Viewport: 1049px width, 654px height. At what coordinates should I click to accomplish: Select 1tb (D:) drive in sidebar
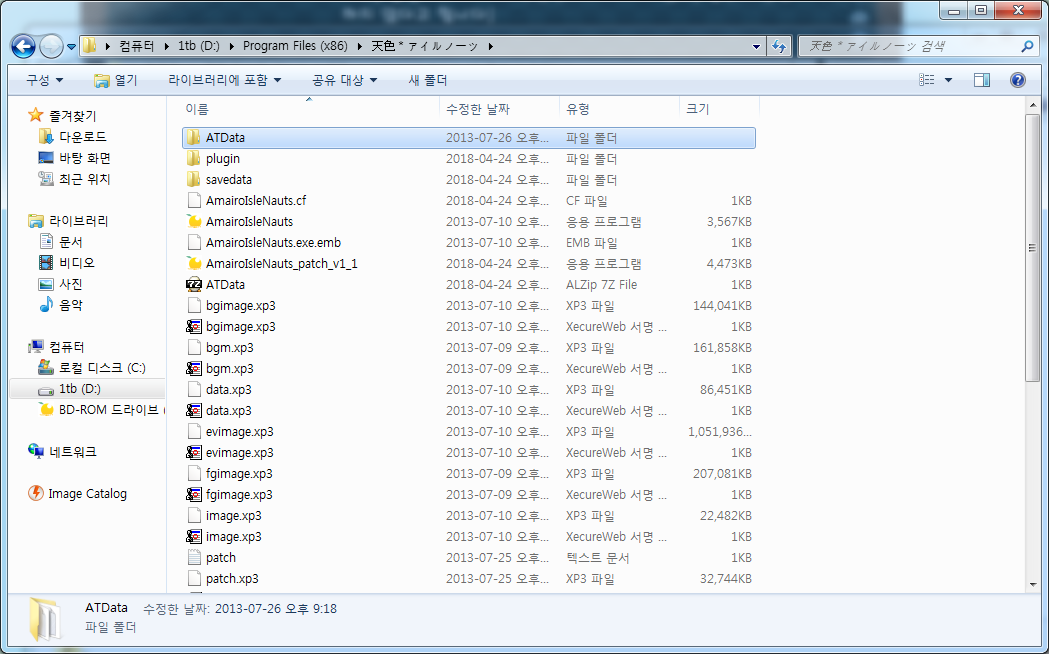click(x=79, y=389)
